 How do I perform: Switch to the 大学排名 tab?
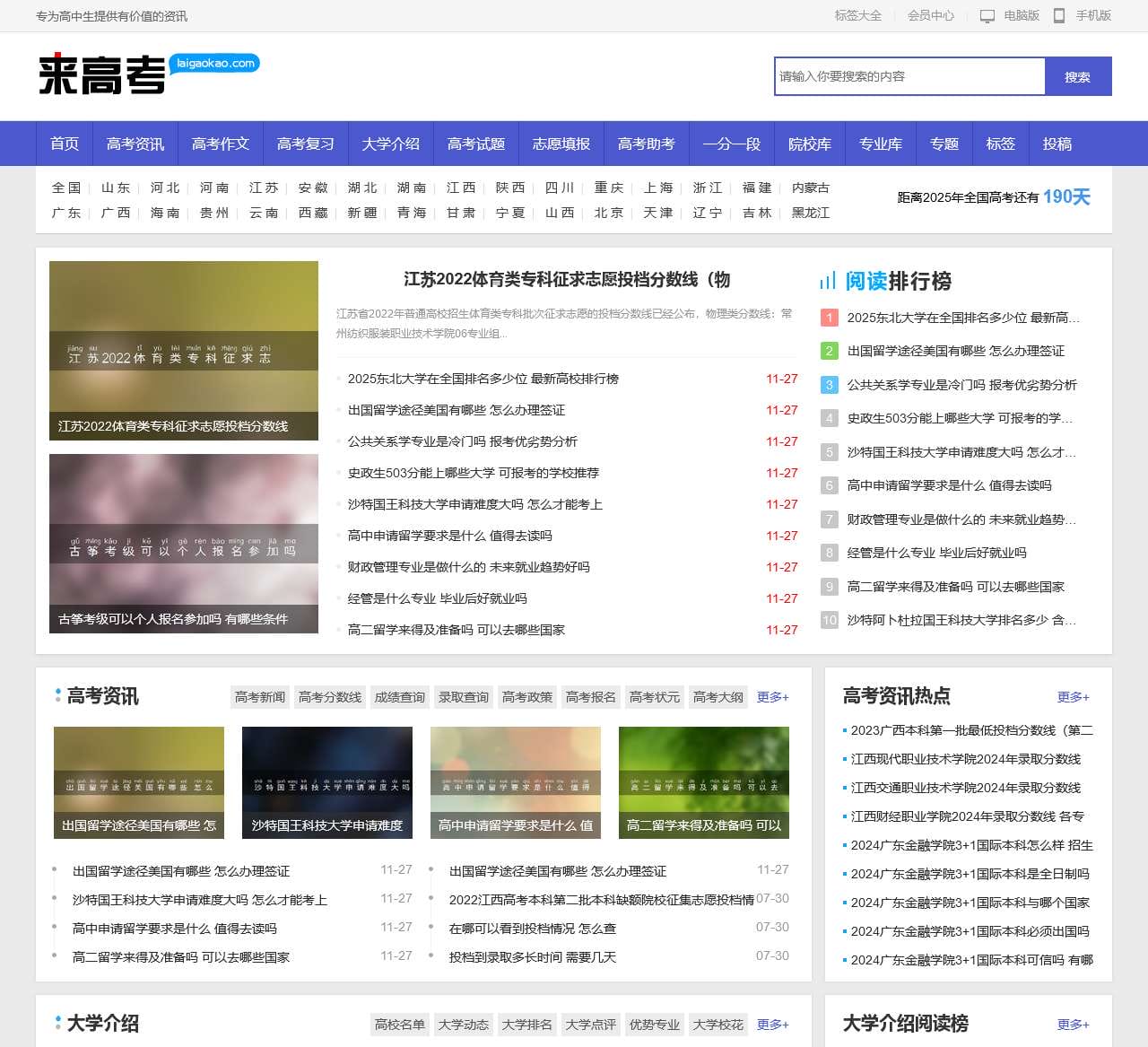click(x=526, y=1025)
